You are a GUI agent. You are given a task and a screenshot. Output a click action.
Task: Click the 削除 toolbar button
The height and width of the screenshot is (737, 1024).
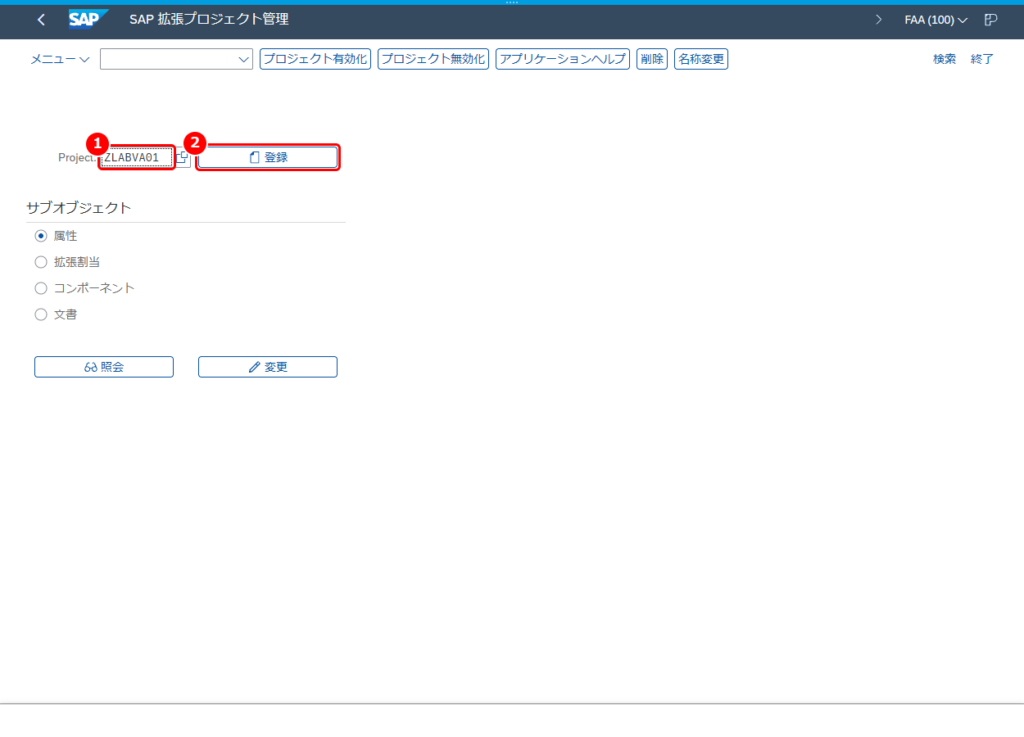(652, 59)
